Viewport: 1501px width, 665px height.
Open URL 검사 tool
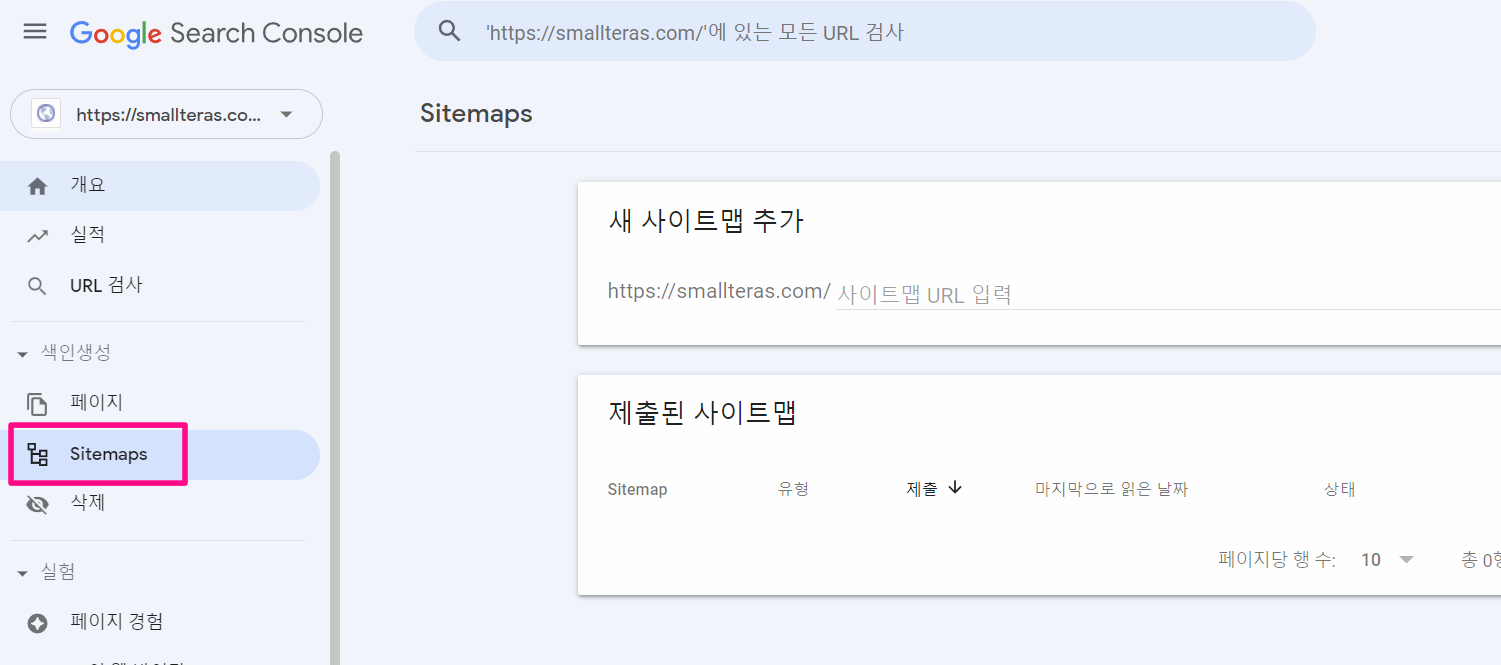(160, 285)
